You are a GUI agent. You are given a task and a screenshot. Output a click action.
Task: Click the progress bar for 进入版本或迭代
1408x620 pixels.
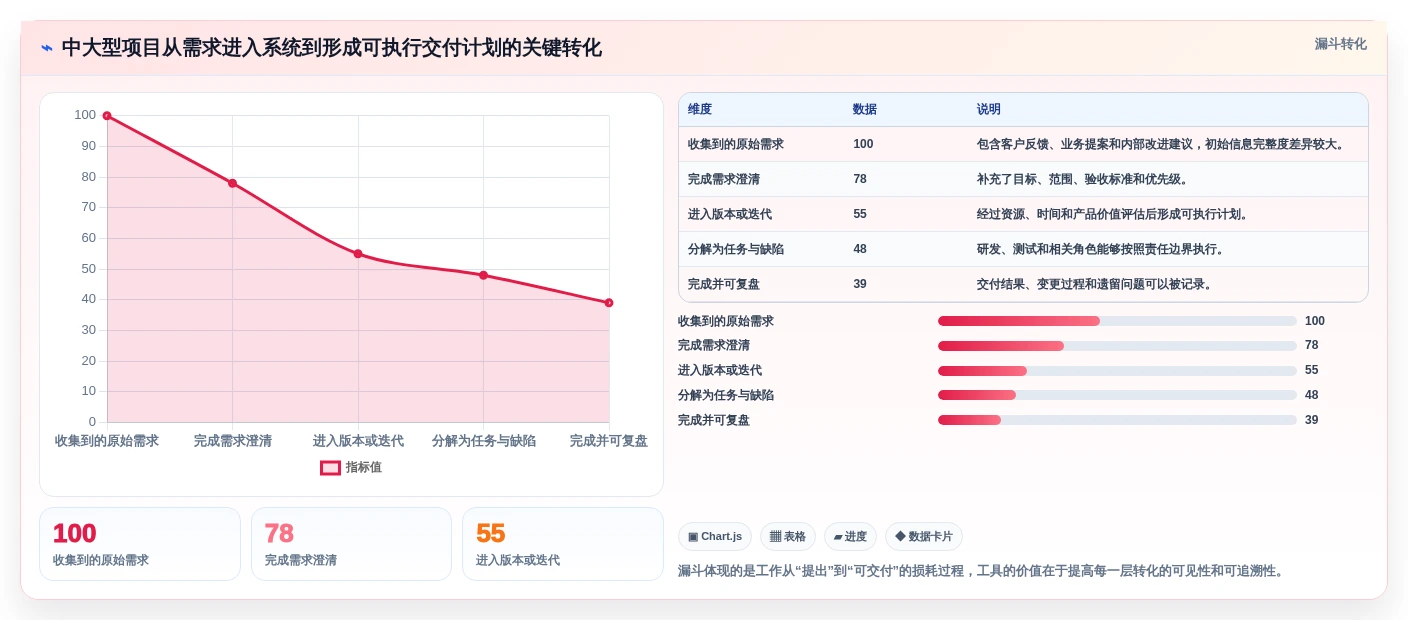[1117, 371]
